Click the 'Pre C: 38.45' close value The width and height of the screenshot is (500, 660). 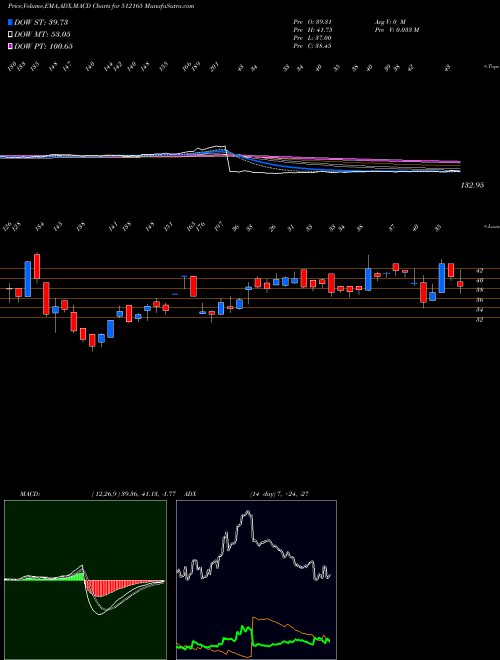click(312, 46)
